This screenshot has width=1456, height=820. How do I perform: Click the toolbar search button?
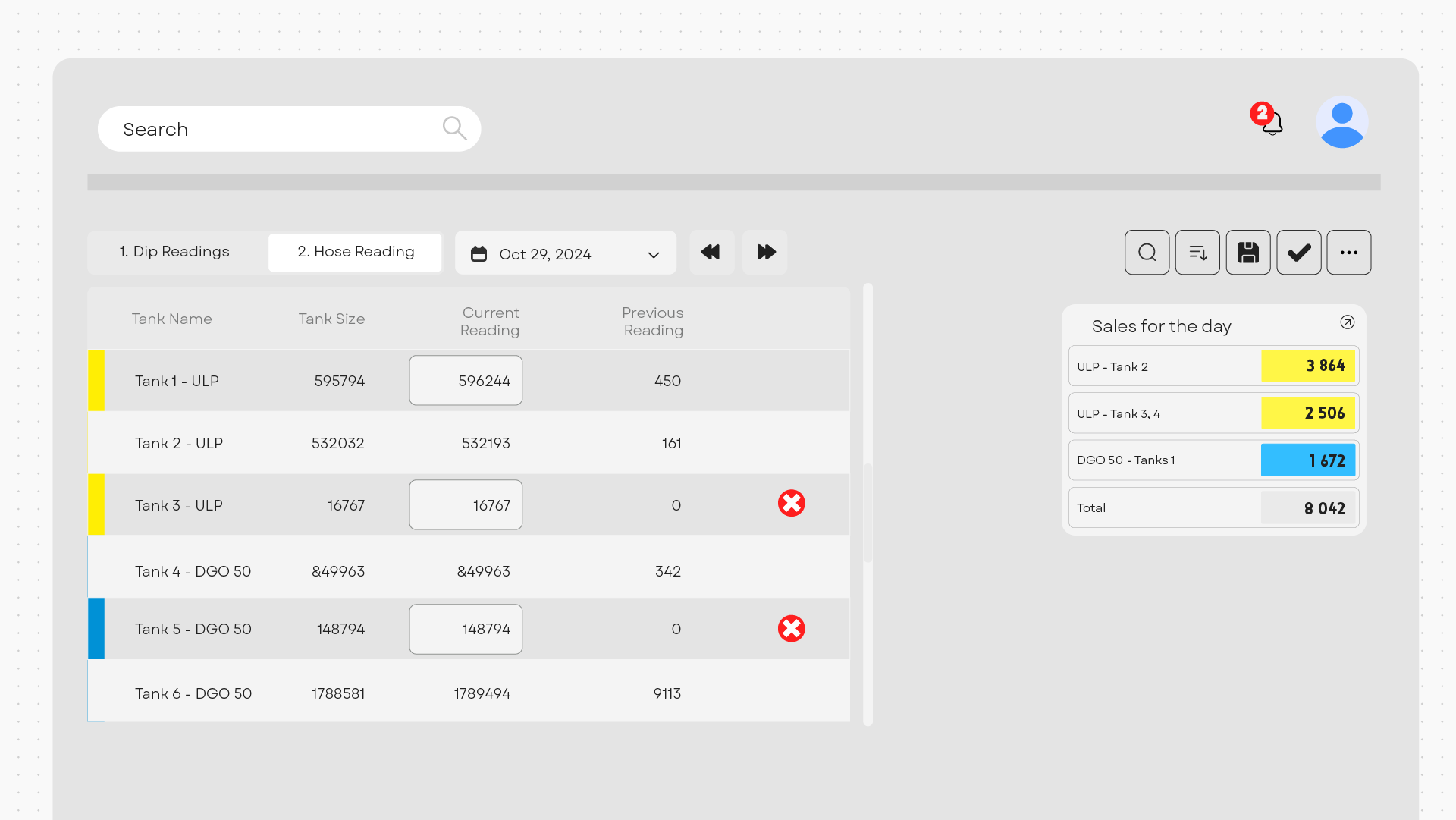[x=1147, y=252]
